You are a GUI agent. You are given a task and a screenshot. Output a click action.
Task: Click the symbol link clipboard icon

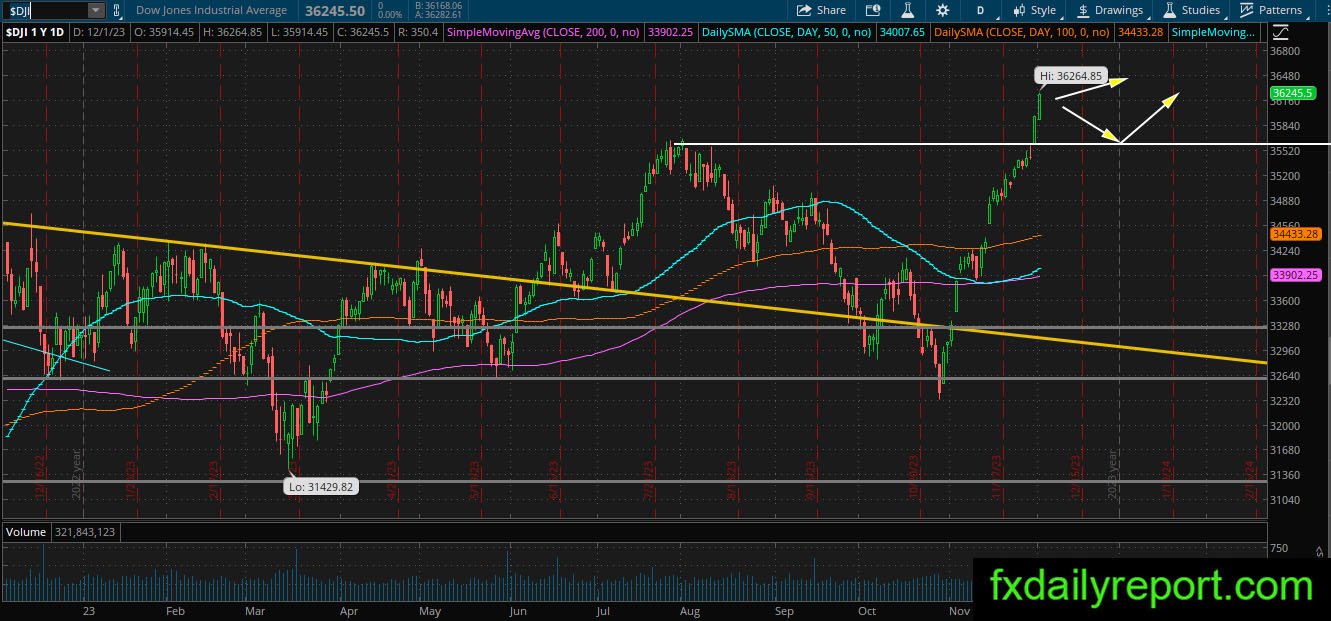tap(117, 10)
